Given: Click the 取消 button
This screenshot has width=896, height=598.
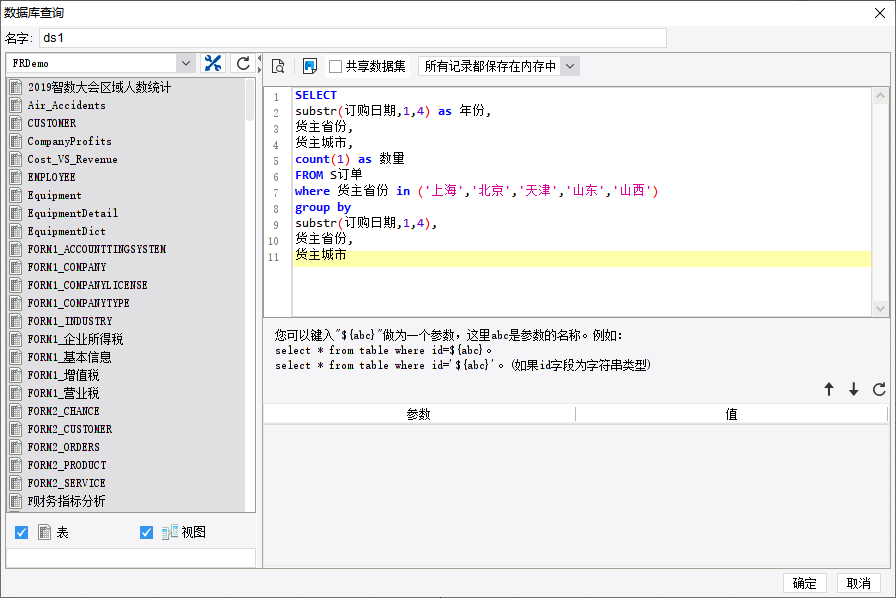Looking at the screenshot, I should click(858, 584).
